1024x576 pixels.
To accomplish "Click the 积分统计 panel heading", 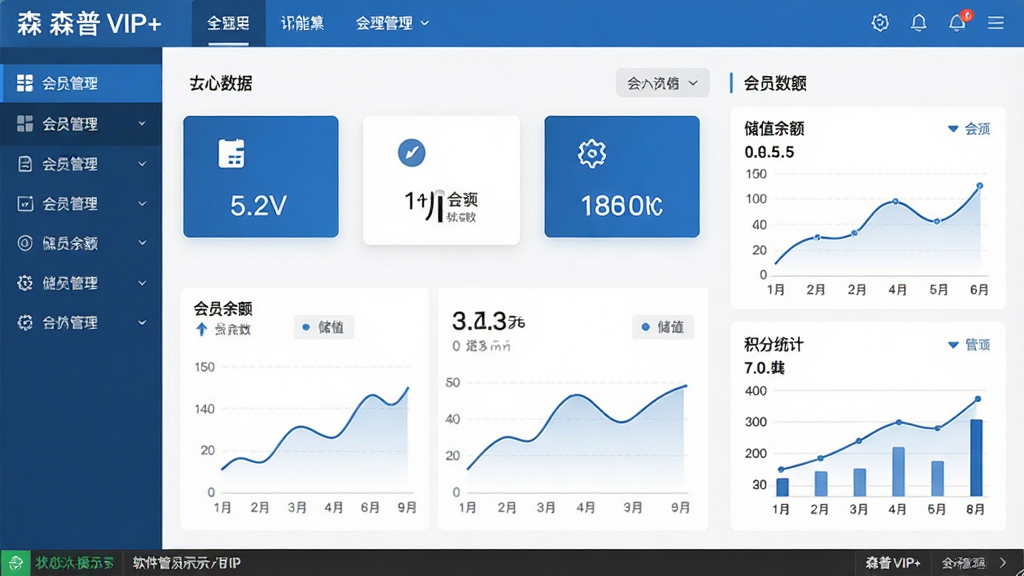I will (774, 345).
